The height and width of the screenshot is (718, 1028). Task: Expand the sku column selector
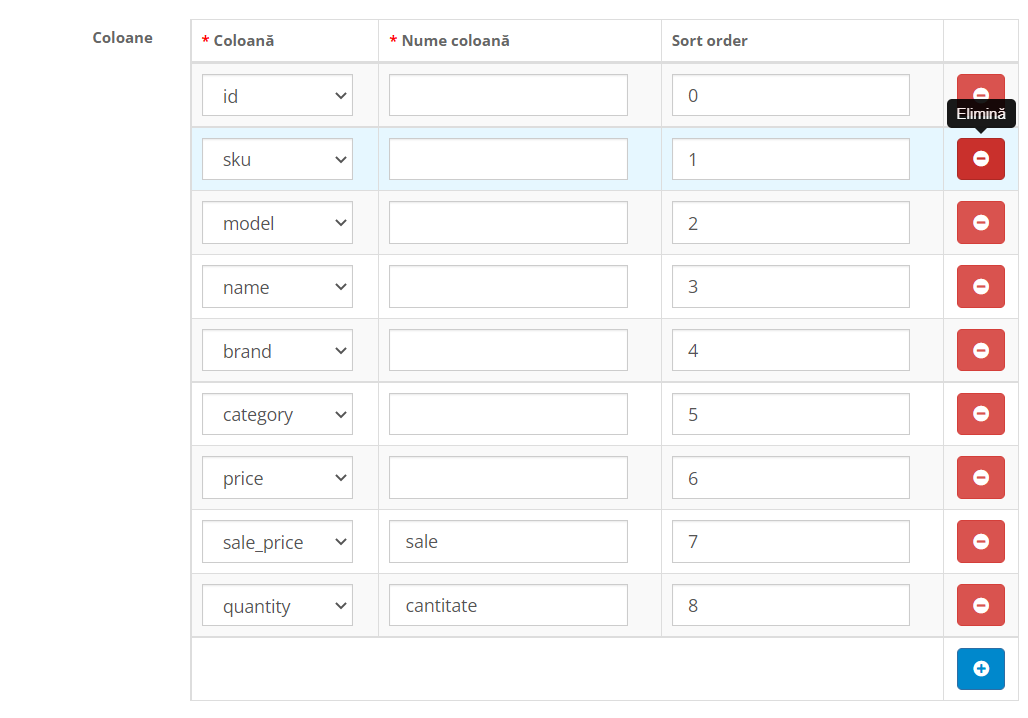coord(277,159)
